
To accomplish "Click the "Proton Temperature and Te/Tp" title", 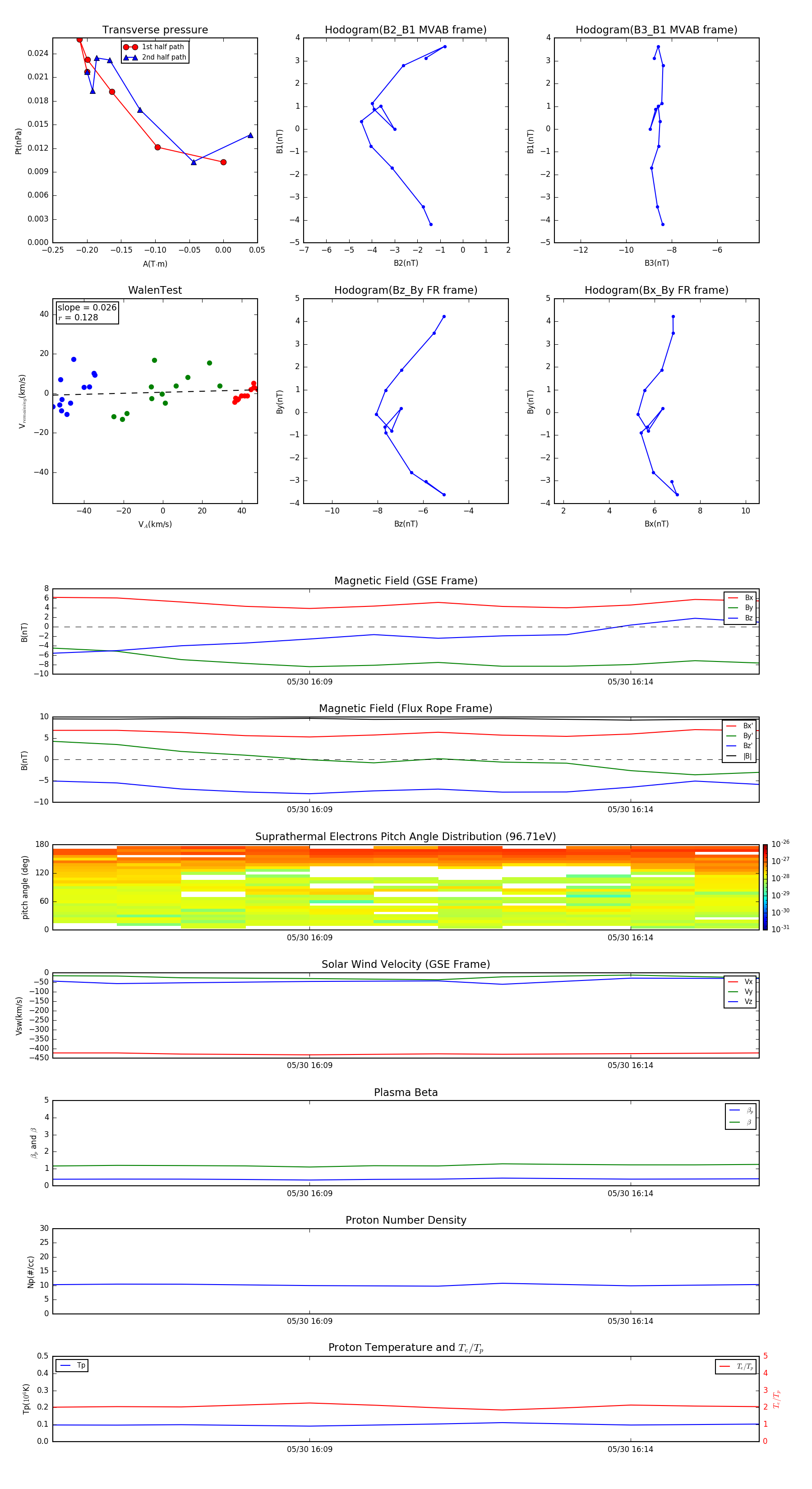I will pyautogui.click(x=406, y=1347).
